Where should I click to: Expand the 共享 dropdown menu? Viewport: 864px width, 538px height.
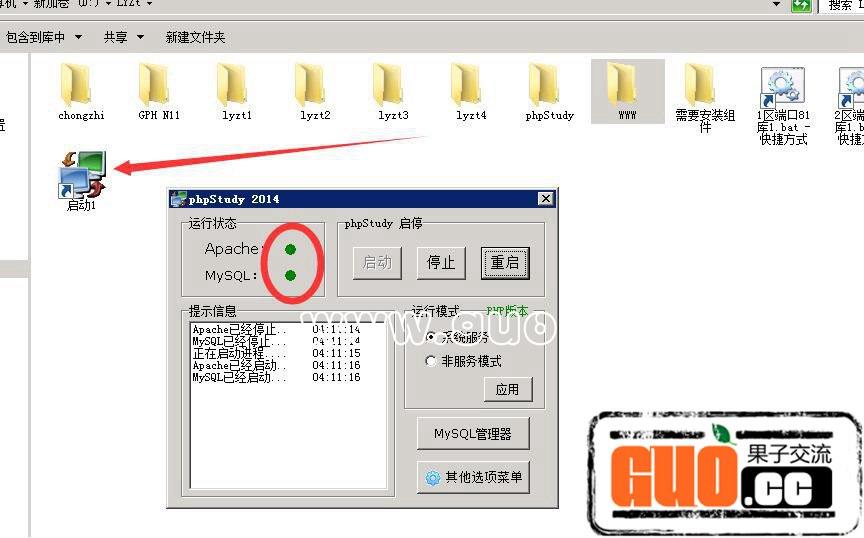123,37
